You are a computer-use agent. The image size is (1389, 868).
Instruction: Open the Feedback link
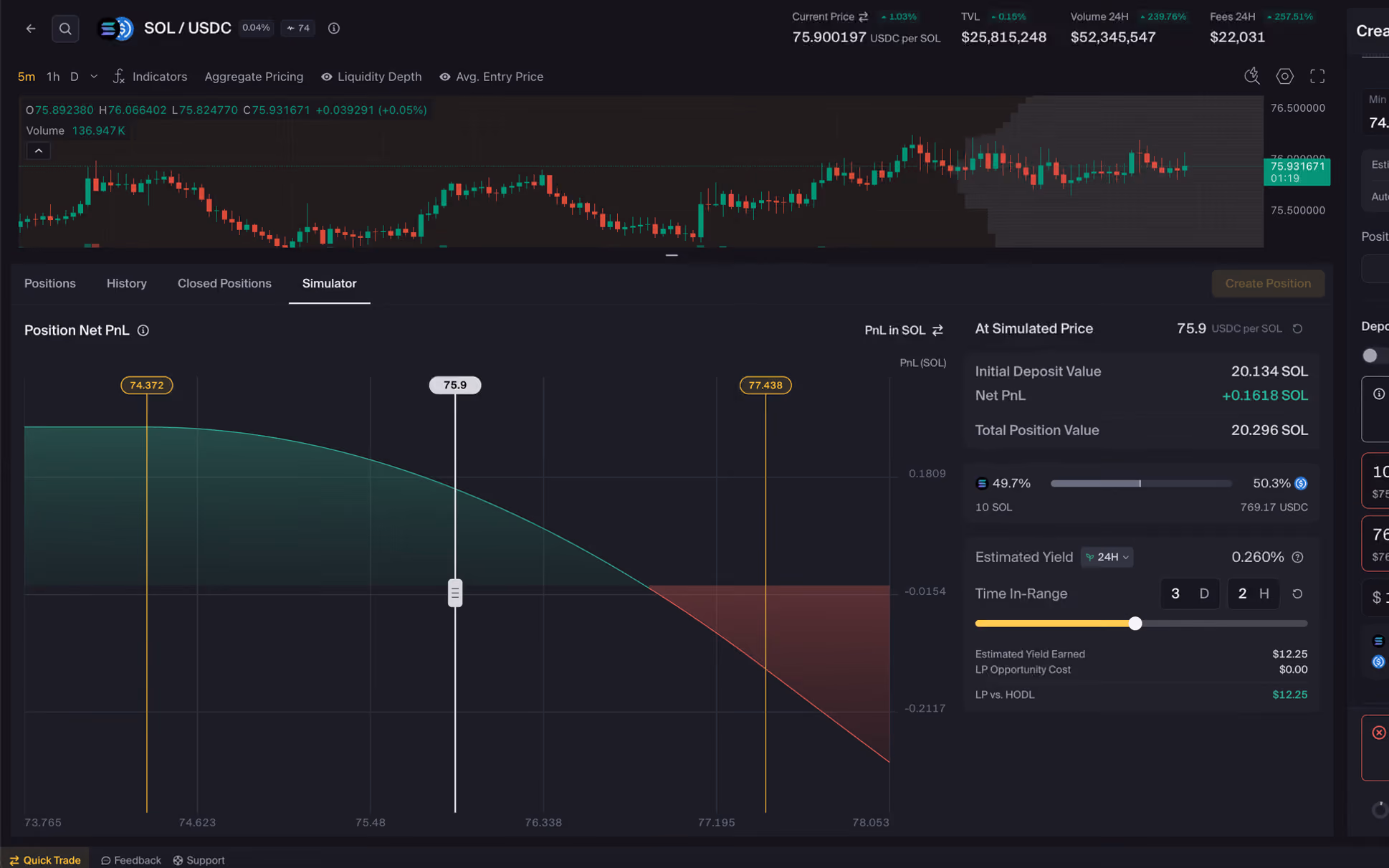click(131, 860)
